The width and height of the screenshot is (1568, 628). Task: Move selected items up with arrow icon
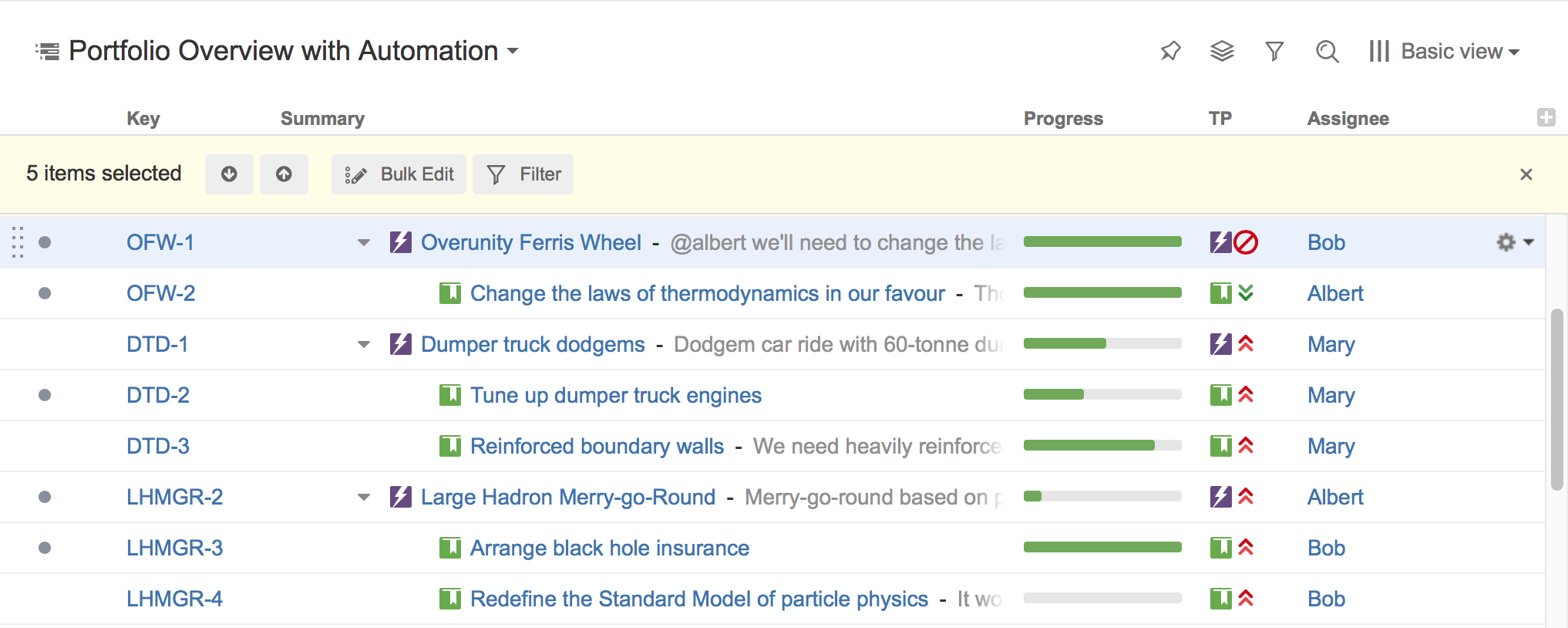(x=284, y=174)
